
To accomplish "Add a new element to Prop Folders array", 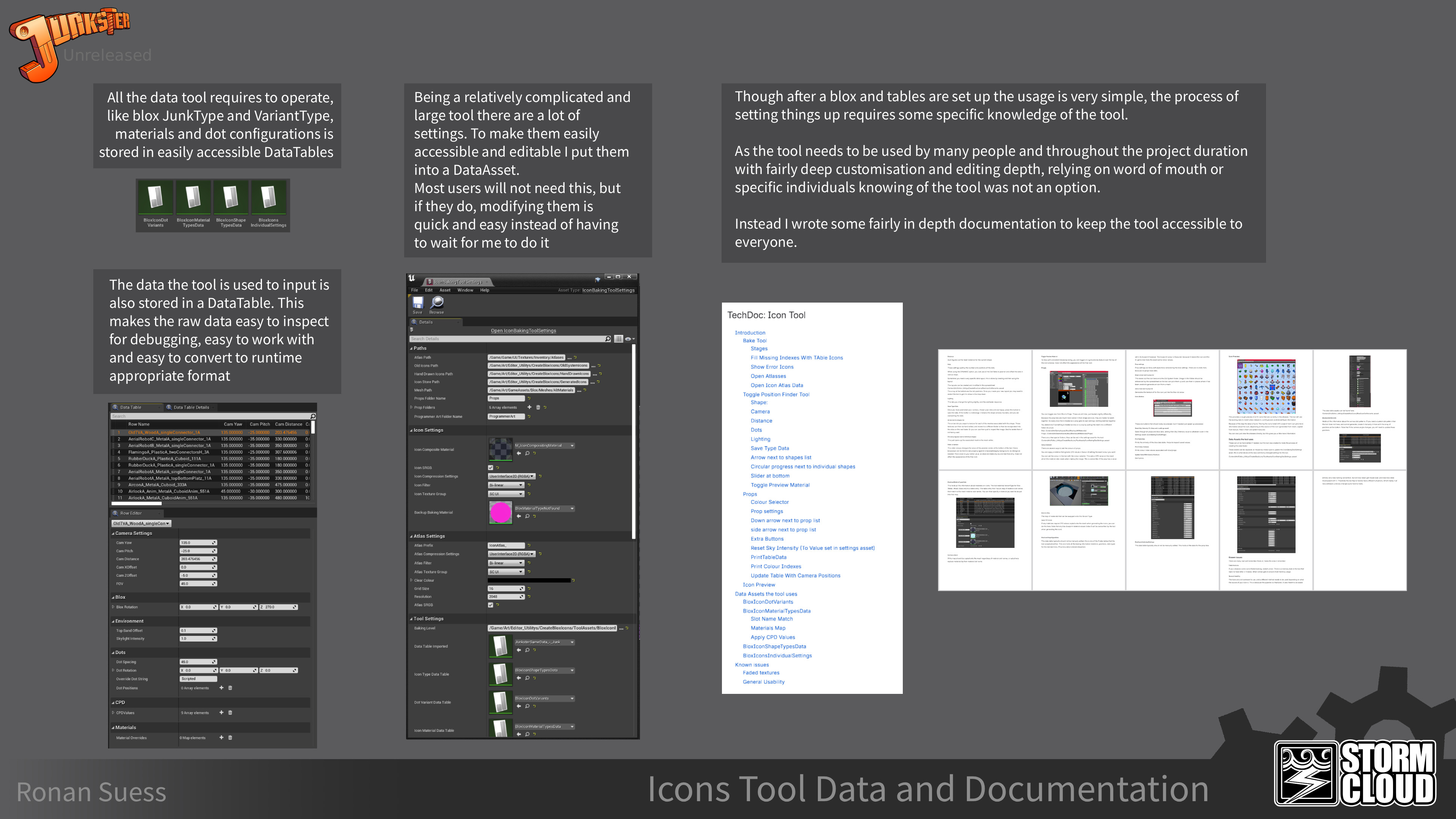I will [530, 408].
